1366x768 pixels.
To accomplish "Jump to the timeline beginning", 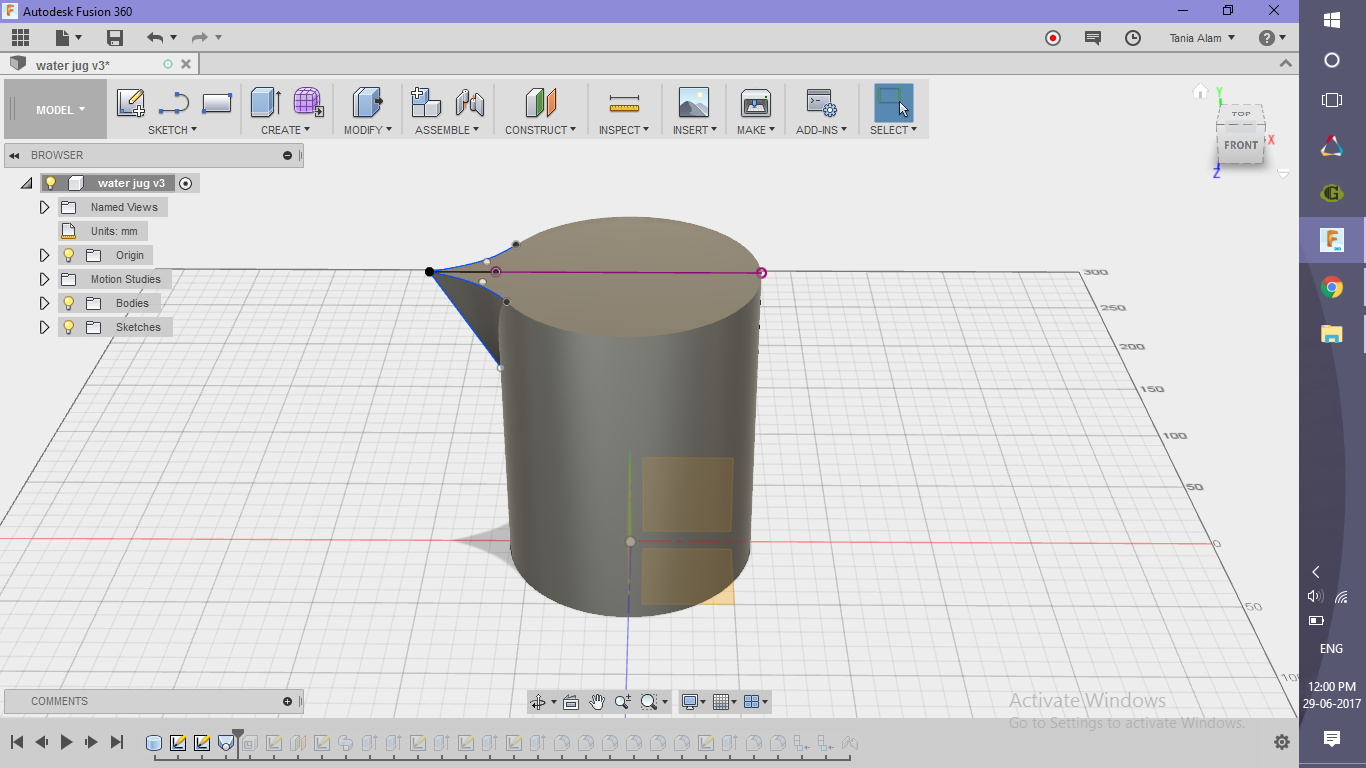I will pos(17,742).
